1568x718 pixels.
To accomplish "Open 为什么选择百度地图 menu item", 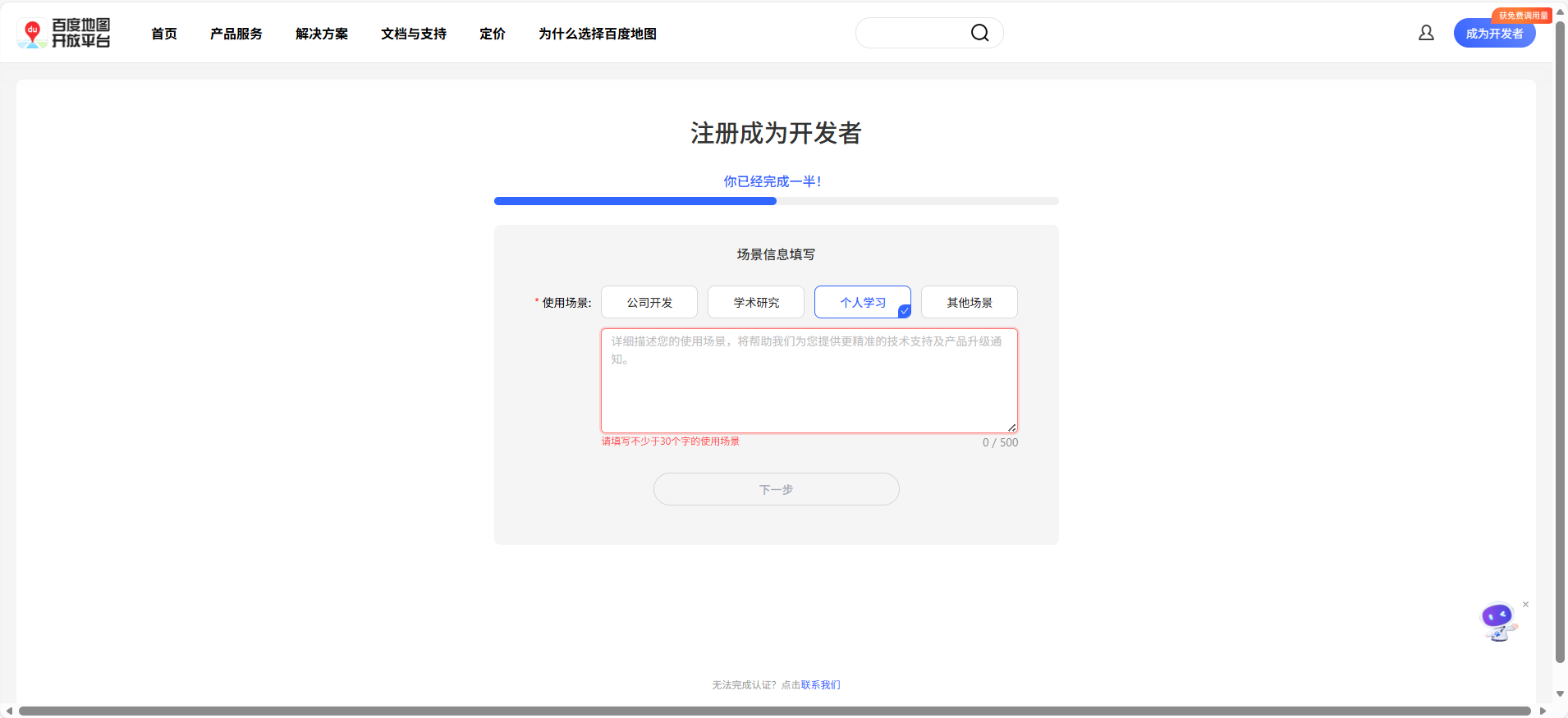I will click(598, 34).
